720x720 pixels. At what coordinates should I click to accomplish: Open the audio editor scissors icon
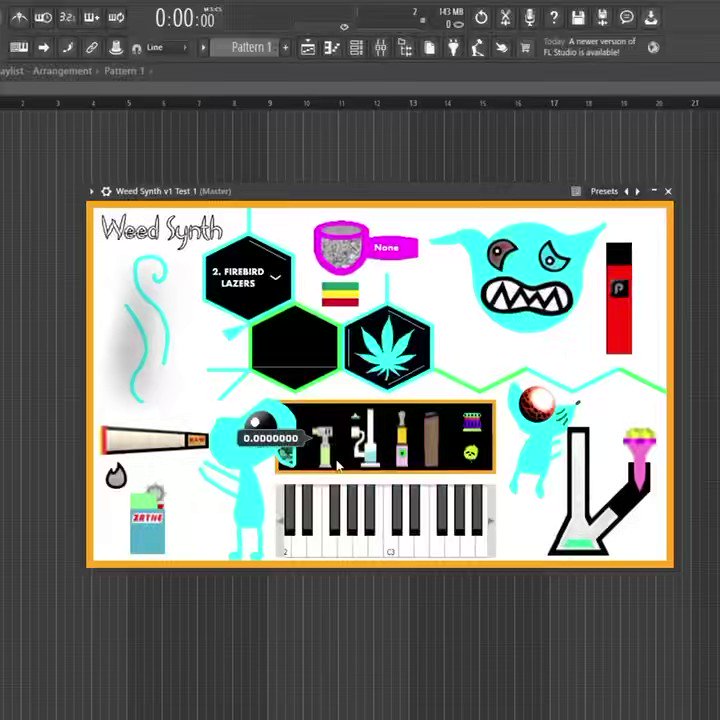point(506,17)
